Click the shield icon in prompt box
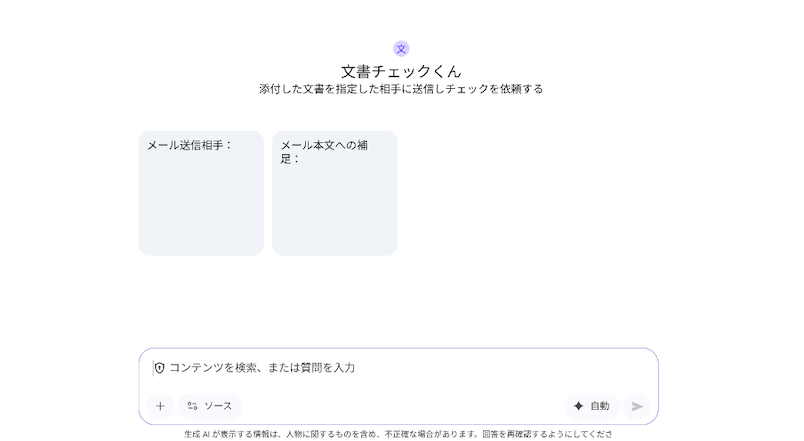Image resolution: width=804 pixels, height=441 pixels. click(159, 368)
